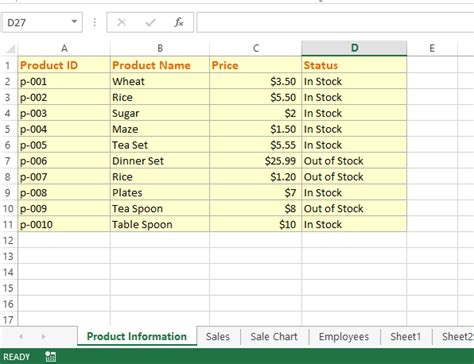Click the Table Spoon cell
Image resolution: width=474 pixels, height=364 pixels.
(160, 224)
